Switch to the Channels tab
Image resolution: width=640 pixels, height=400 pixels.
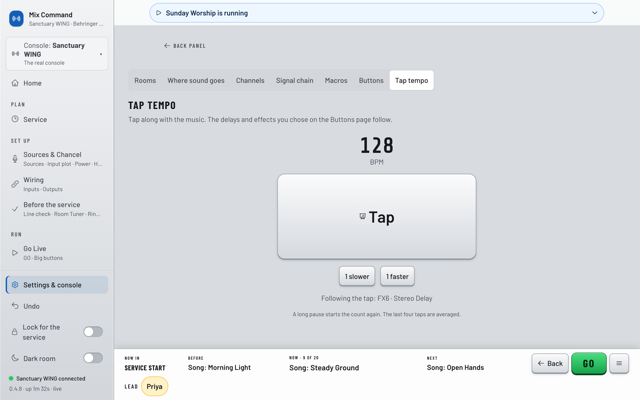point(250,80)
